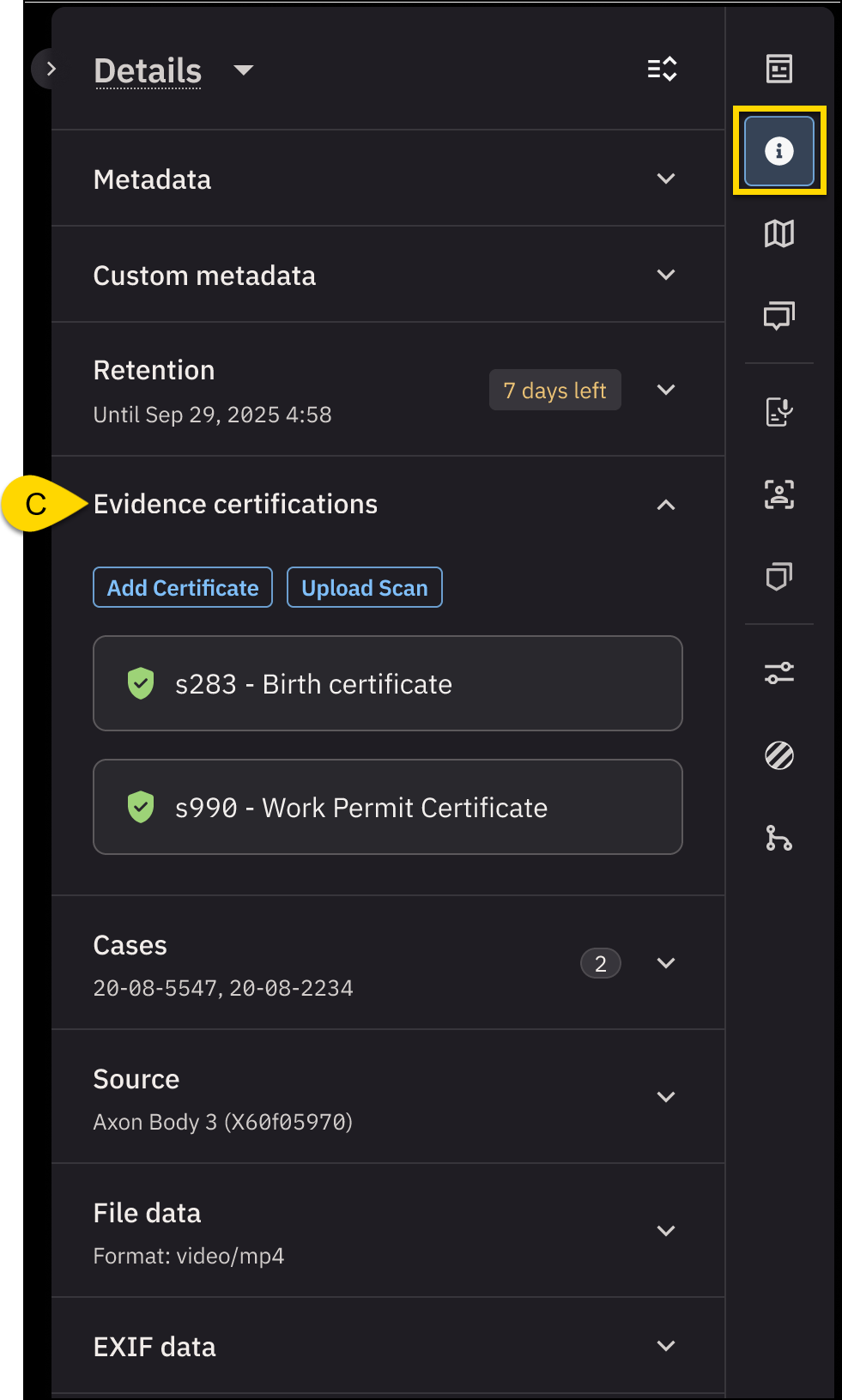Collapse the Evidence certifications section
This screenshot has width=842, height=1400.
pyautogui.click(x=665, y=505)
